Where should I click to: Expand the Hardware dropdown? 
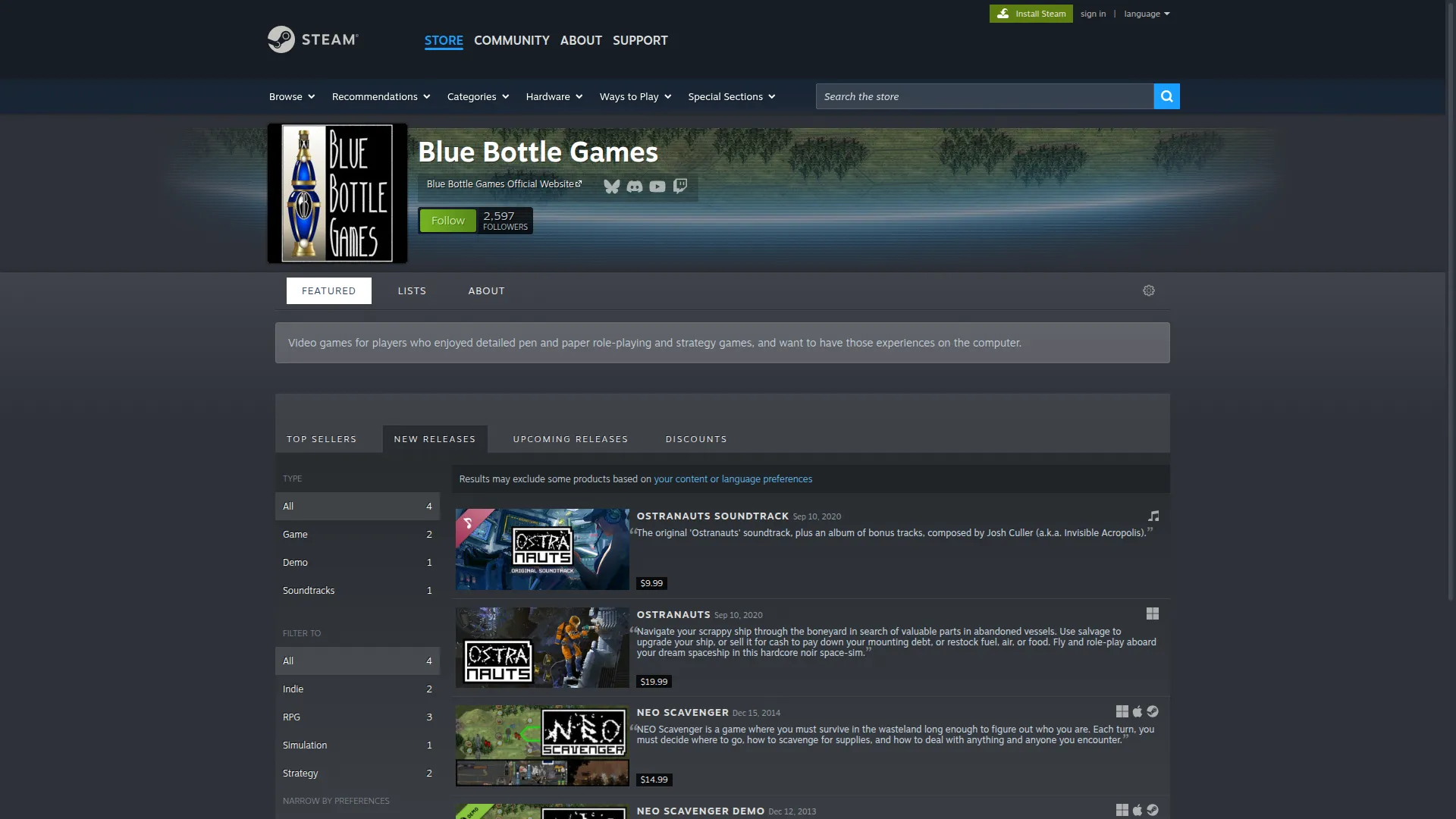pos(554,96)
